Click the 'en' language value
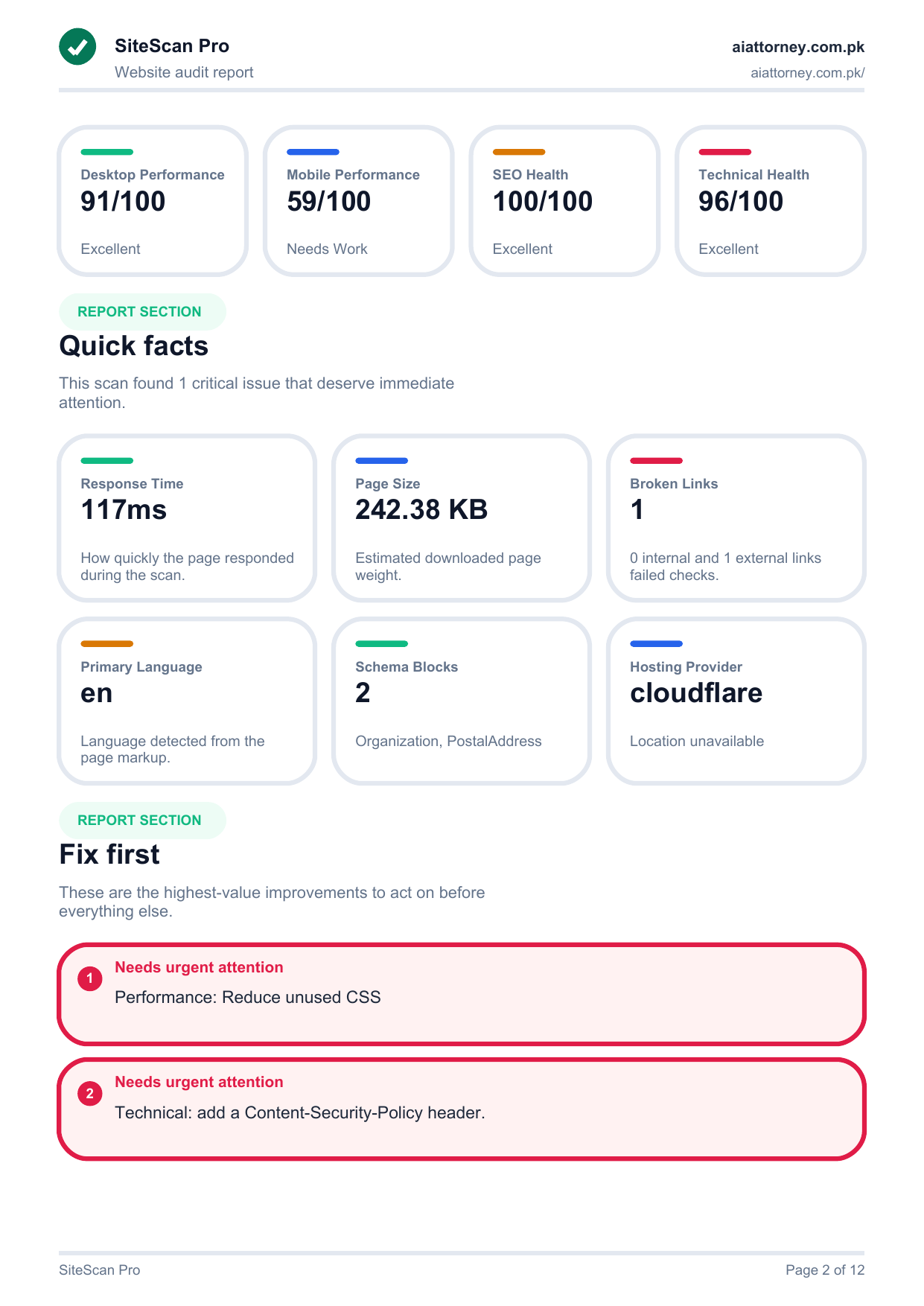 click(97, 694)
